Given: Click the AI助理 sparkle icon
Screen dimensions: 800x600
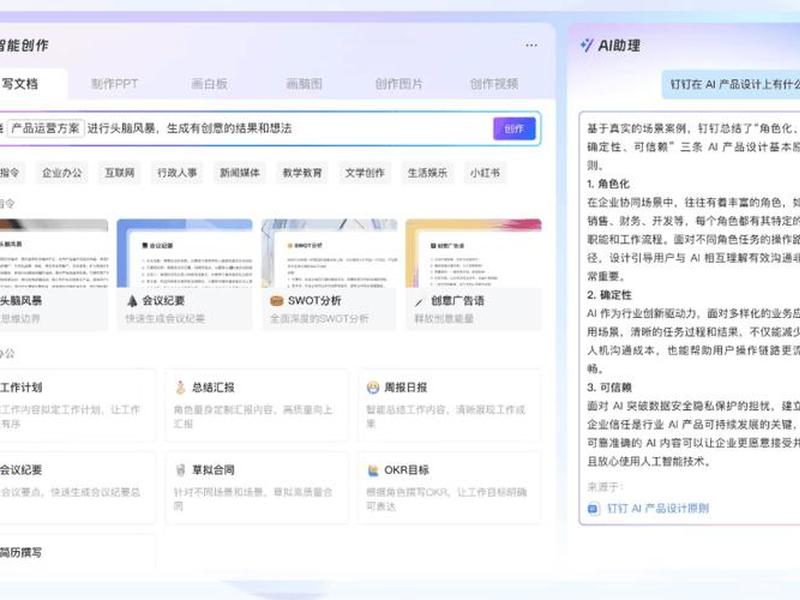Looking at the screenshot, I should coord(587,45).
